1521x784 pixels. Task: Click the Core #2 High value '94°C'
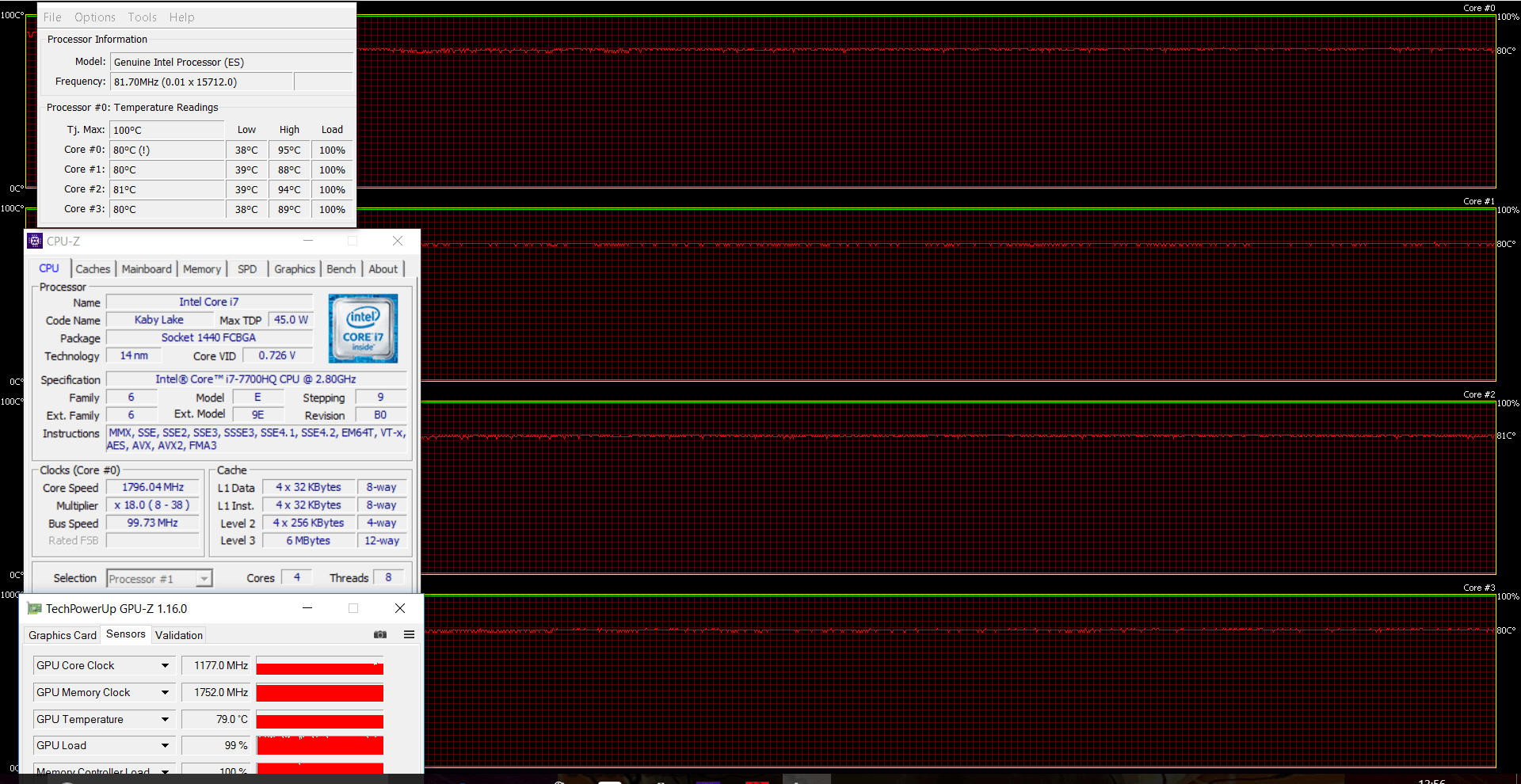[x=289, y=189]
